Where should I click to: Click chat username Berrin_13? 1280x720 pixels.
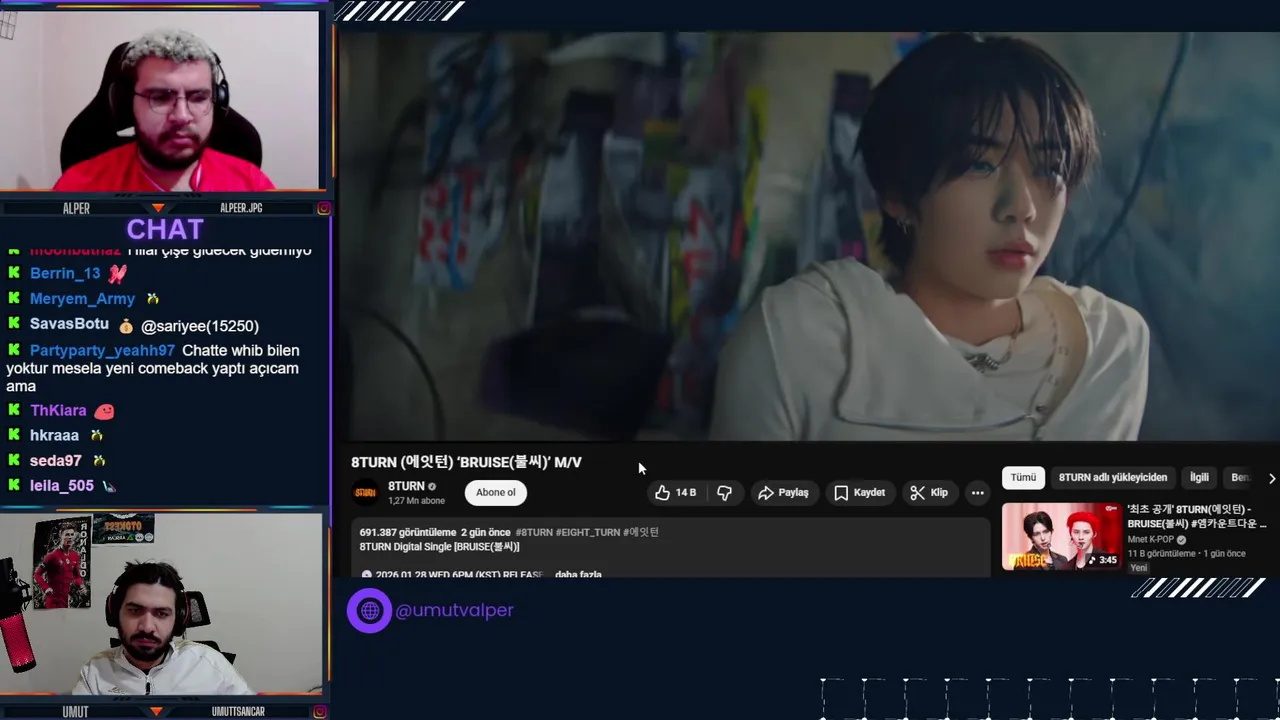point(65,273)
